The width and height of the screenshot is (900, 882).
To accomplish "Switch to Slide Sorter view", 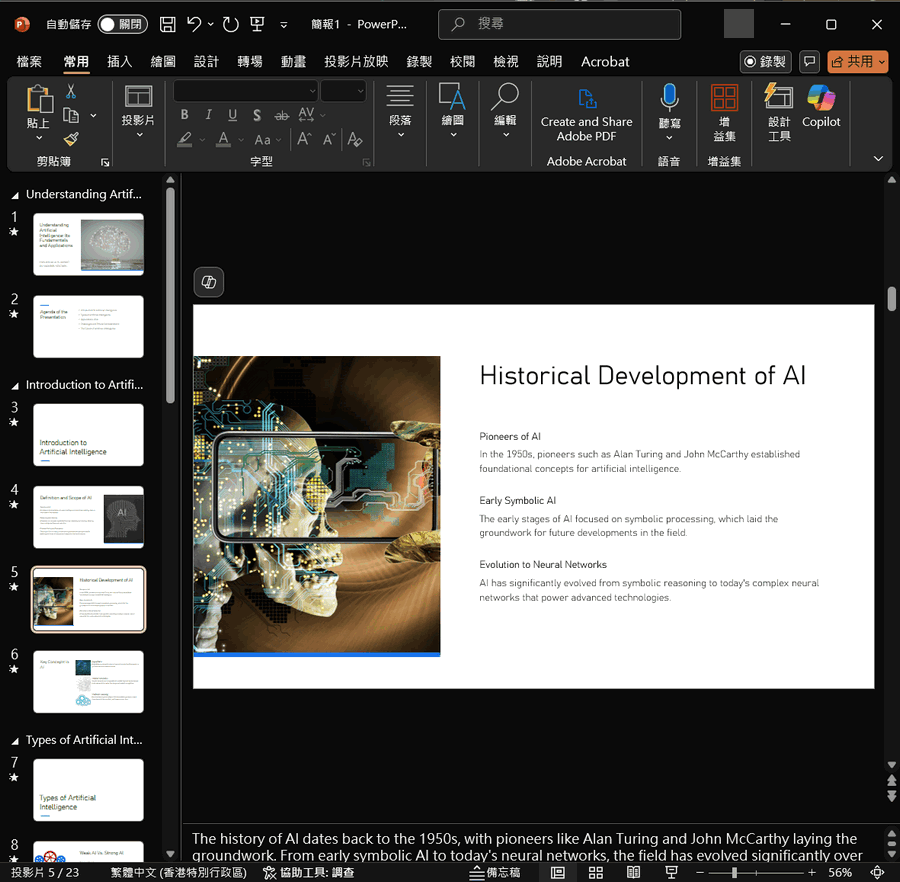I will point(596,873).
